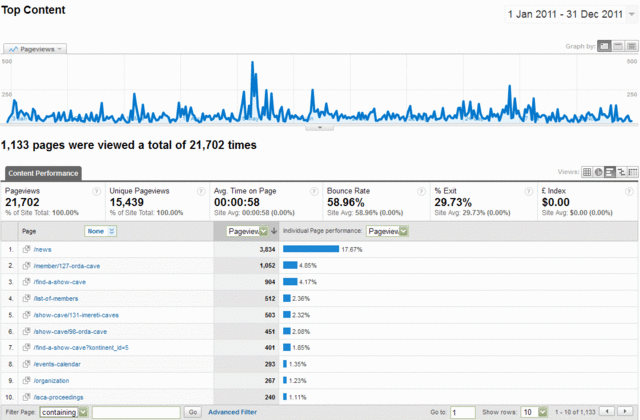Open the Pageviews graph metric dropdown
Viewport: 640px width, 420px height.
pyautogui.click(x=35, y=47)
